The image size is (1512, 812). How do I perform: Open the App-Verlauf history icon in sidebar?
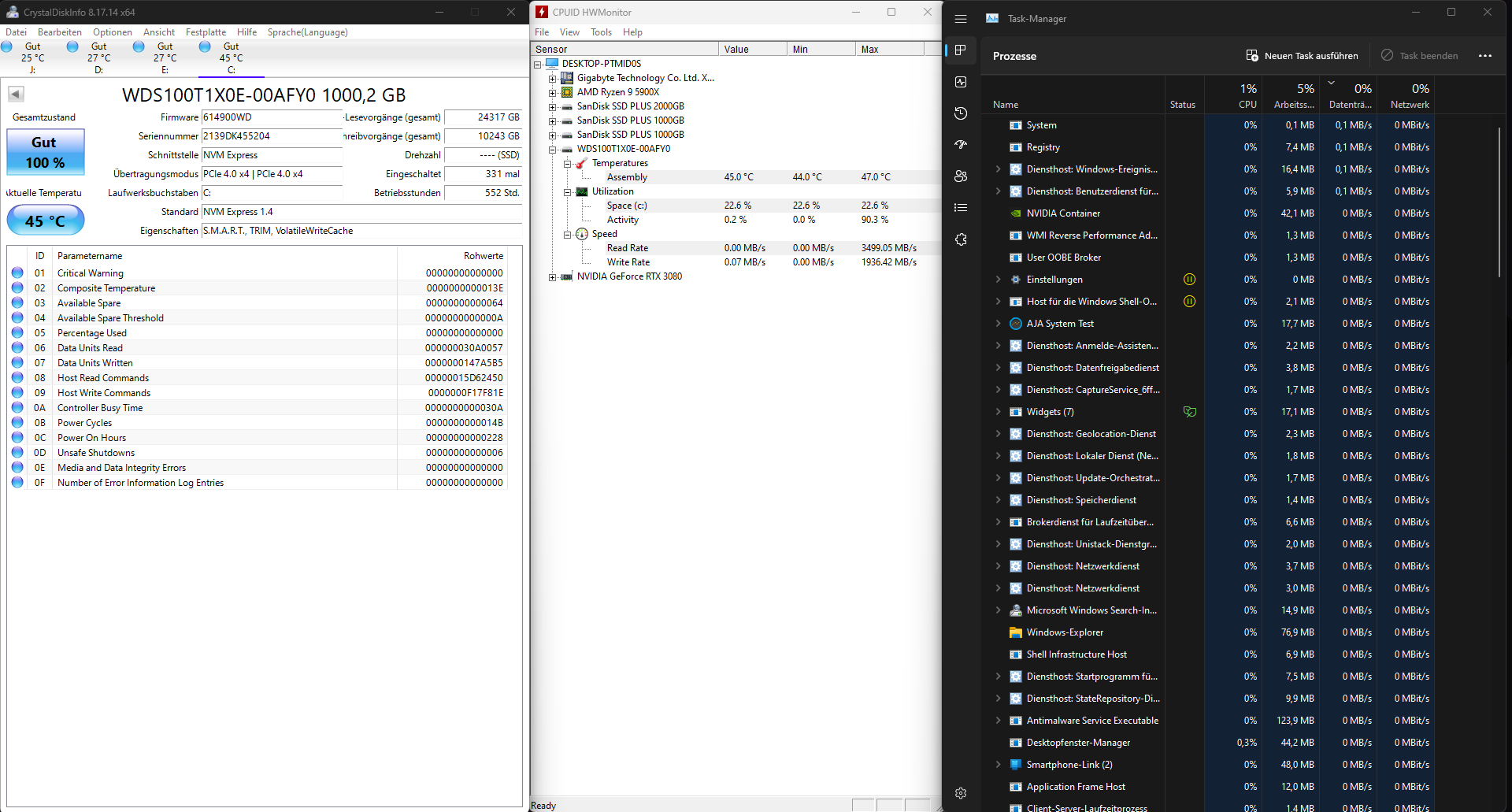(x=961, y=113)
